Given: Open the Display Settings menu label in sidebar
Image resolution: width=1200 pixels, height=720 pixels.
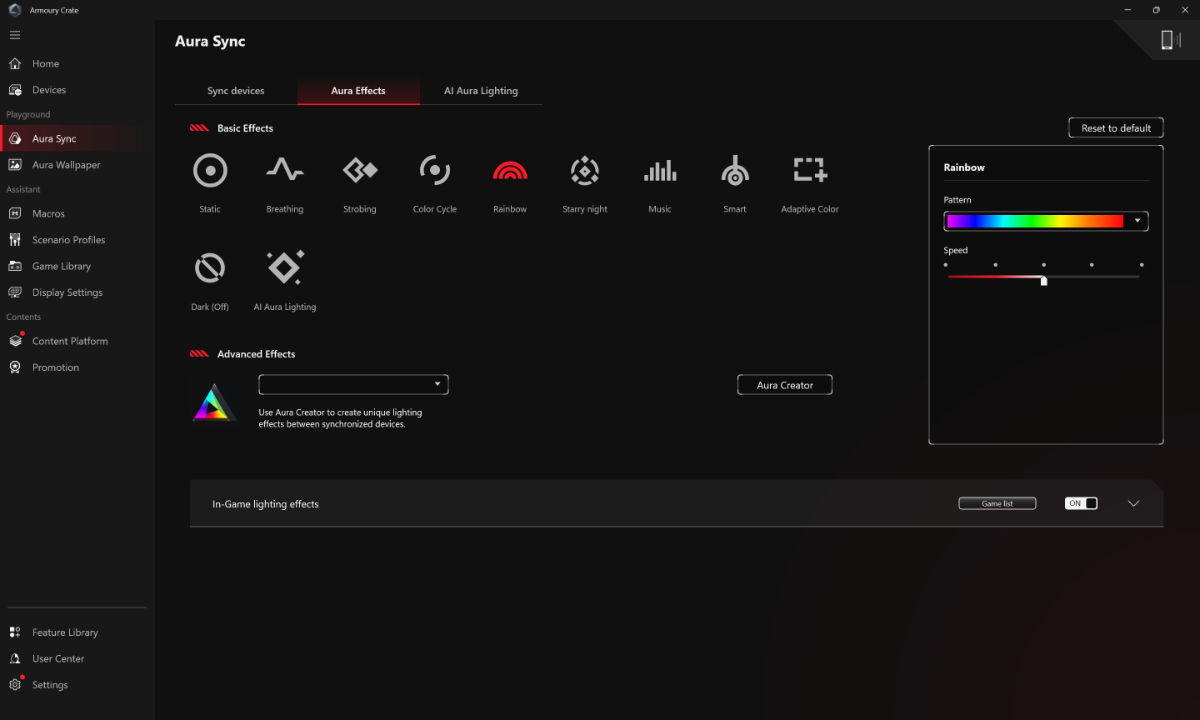Looking at the screenshot, I should click(x=67, y=293).
